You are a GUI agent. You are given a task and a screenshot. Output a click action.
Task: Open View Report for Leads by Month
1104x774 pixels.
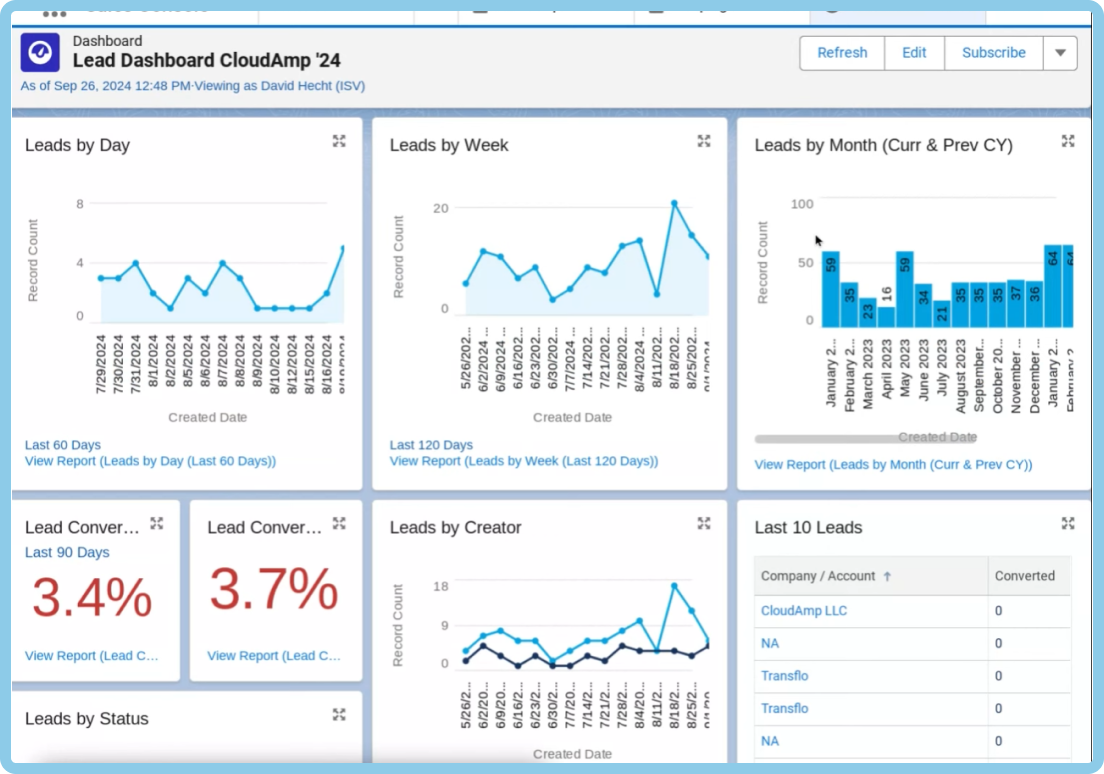tap(893, 464)
